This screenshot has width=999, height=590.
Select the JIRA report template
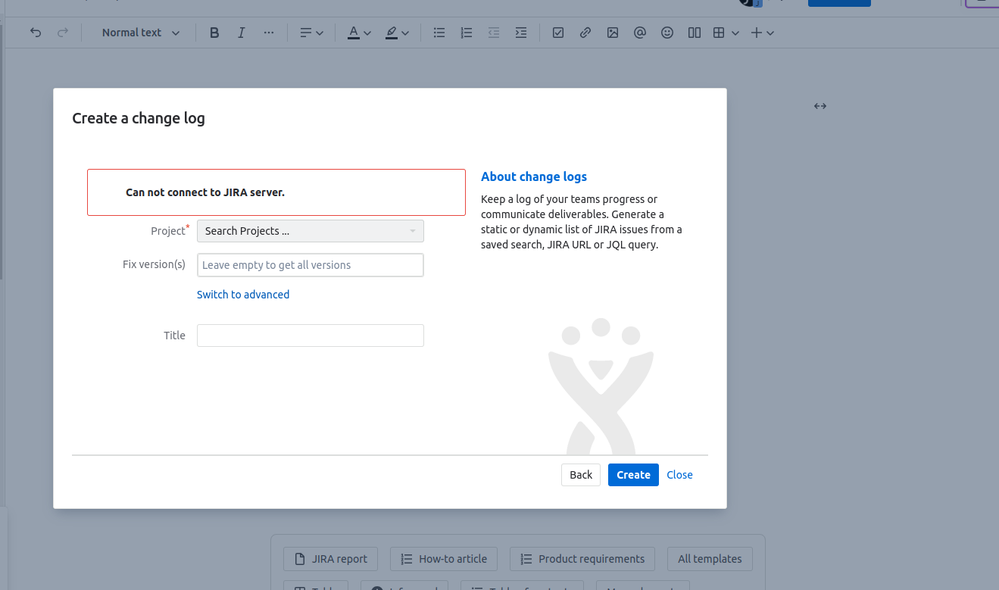(331, 559)
